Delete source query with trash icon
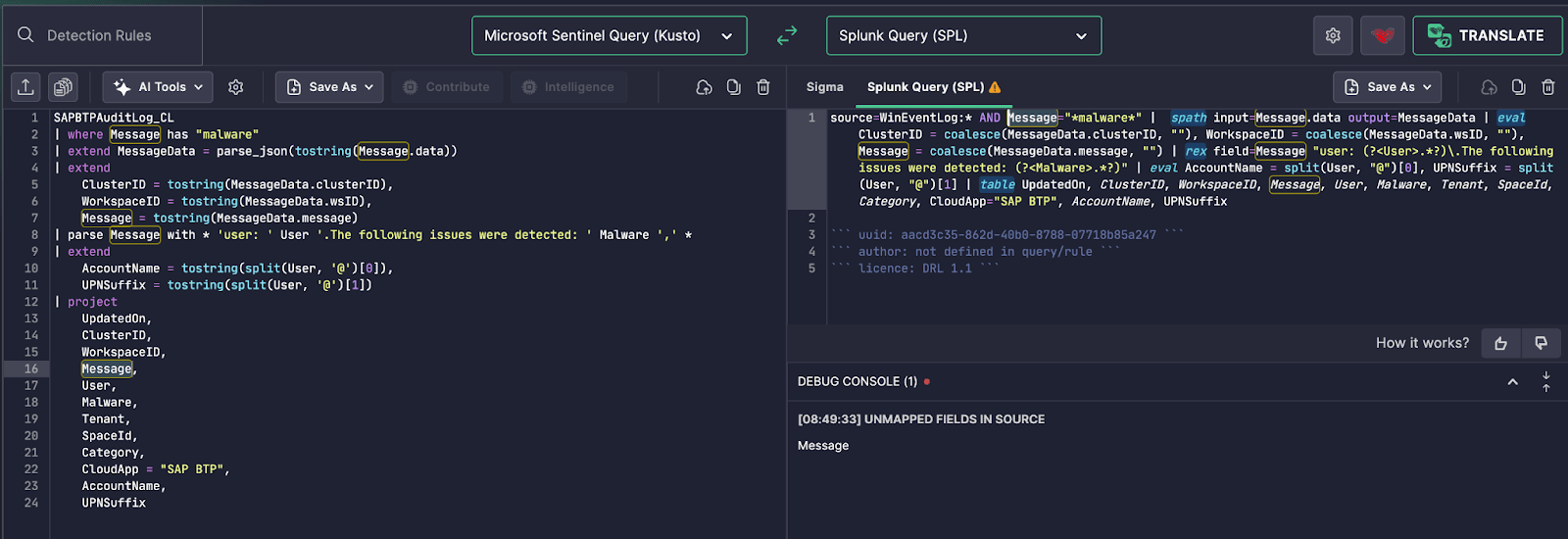 tap(763, 87)
